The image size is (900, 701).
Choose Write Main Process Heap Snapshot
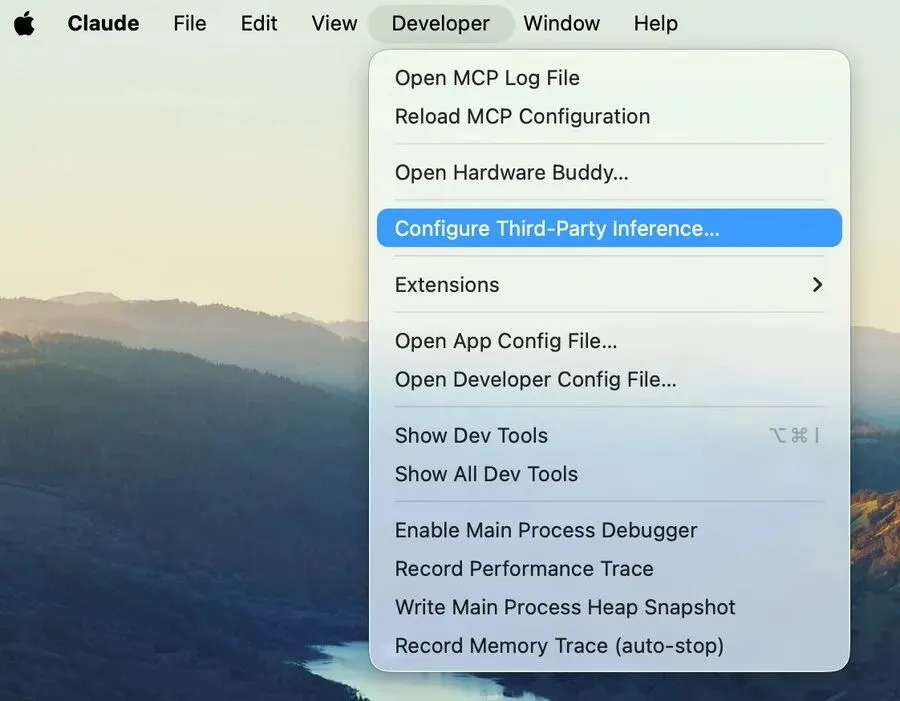[609, 607]
